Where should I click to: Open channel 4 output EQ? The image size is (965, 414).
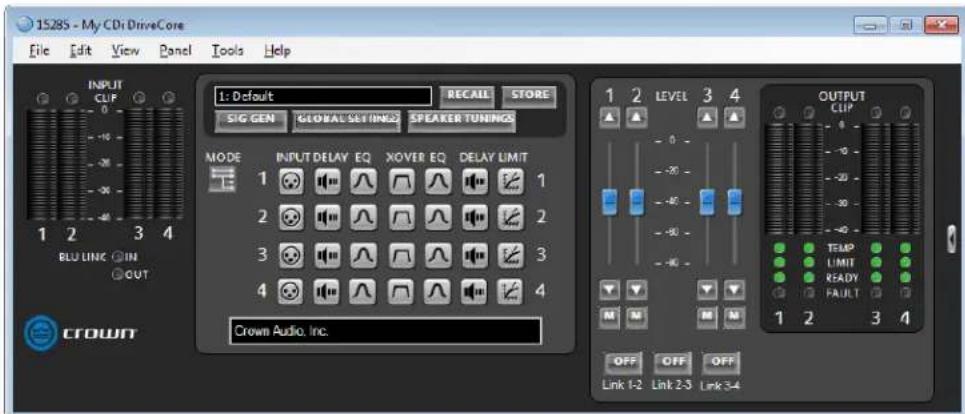point(436,290)
